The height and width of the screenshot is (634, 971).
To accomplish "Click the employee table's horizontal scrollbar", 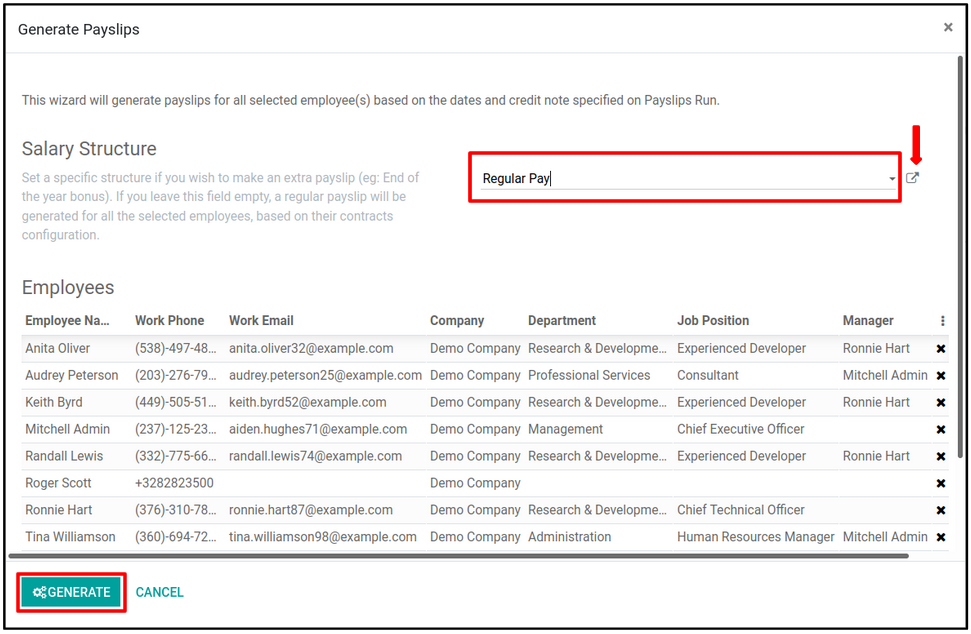I will [458, 556].
